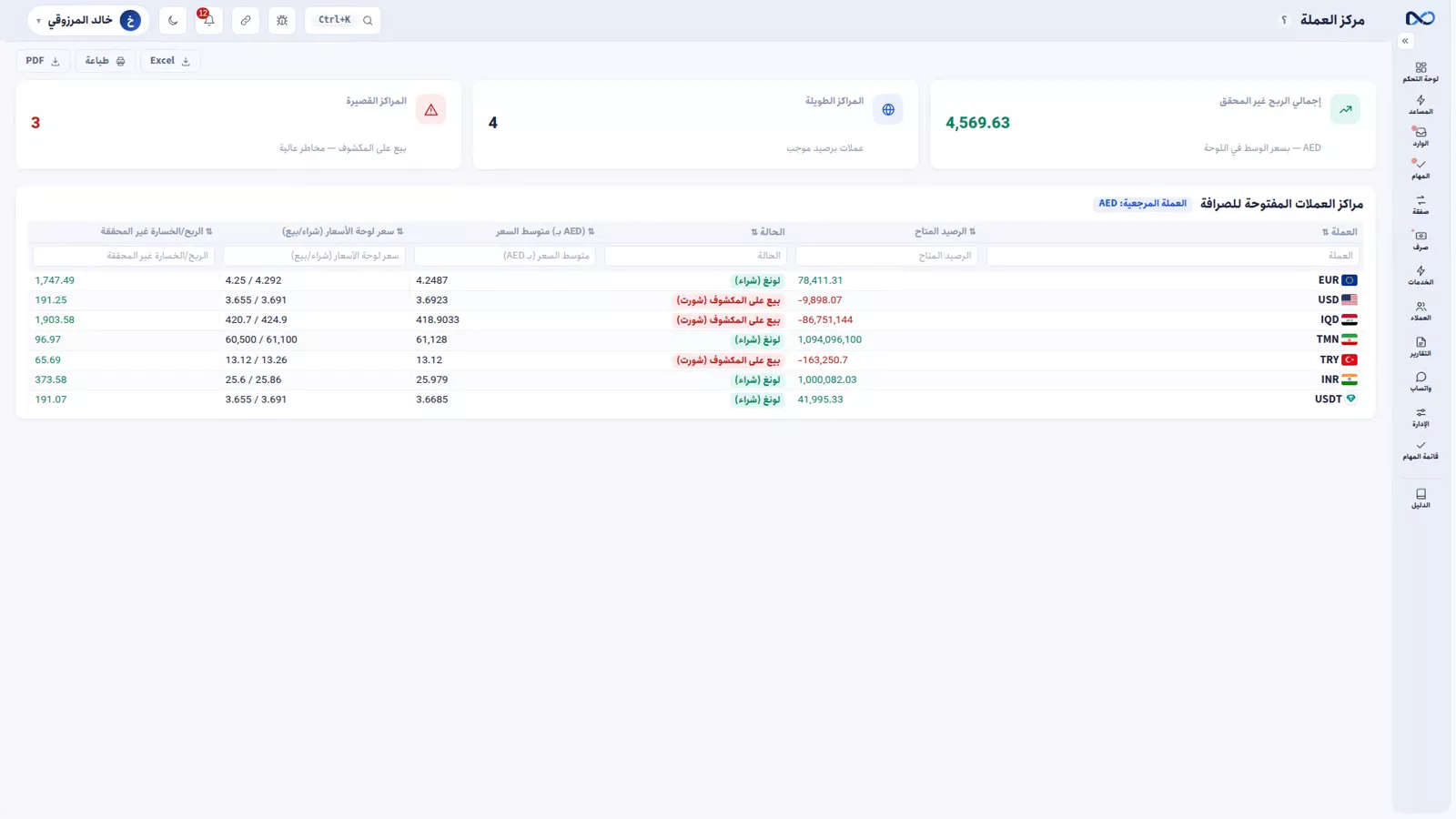Sort by الحالة column header

coord(768,232)
